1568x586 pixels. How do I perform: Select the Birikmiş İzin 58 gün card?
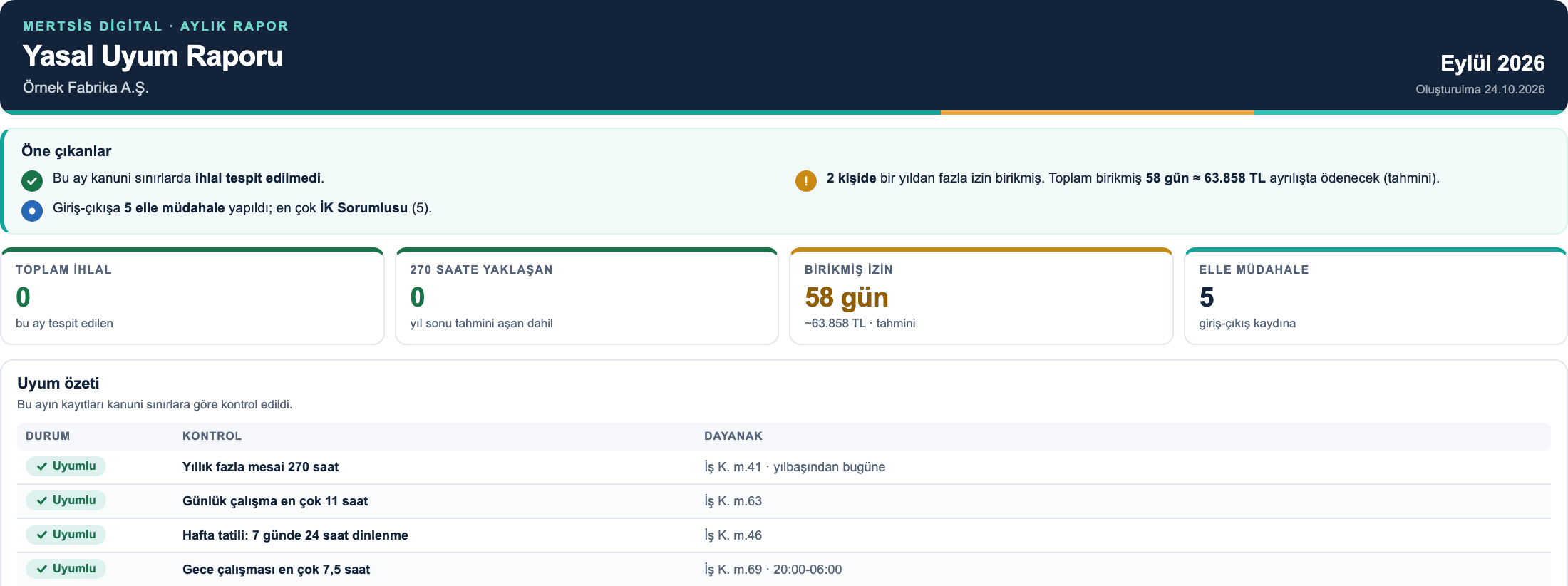(x=981, y=297)
